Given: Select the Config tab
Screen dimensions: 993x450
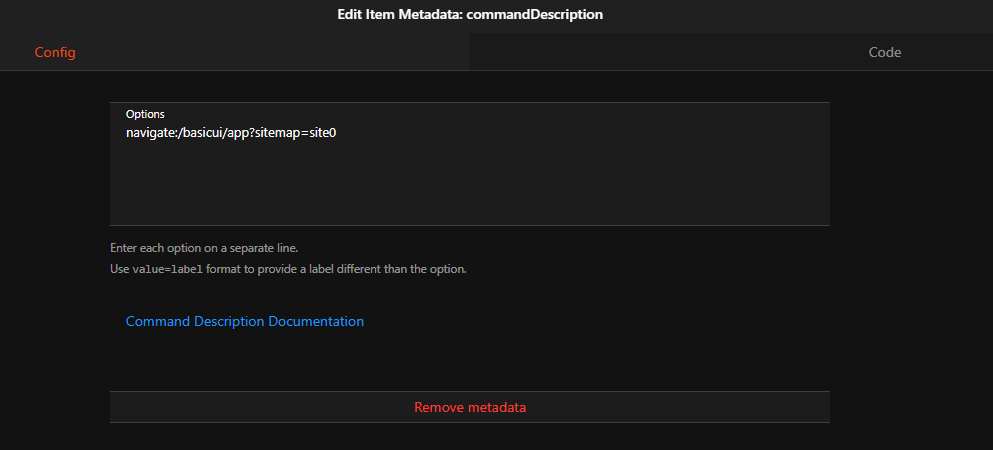Looking at the screenshot, I should [x=55, y=52].
